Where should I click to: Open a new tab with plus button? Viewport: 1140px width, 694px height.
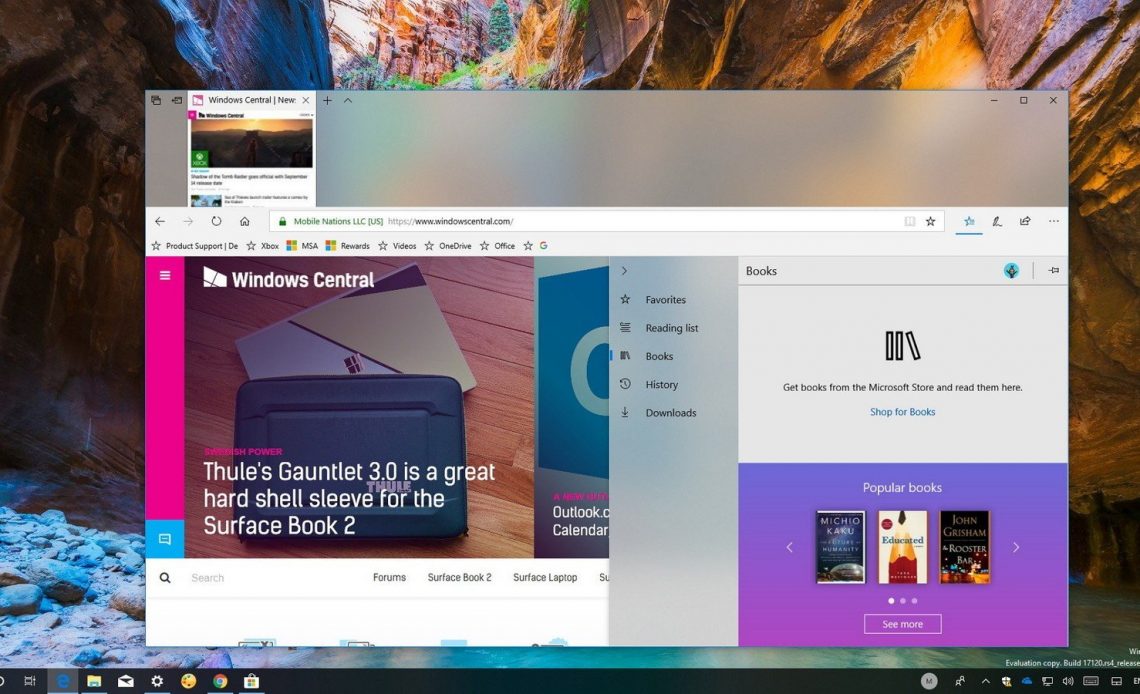coord(327,100)
